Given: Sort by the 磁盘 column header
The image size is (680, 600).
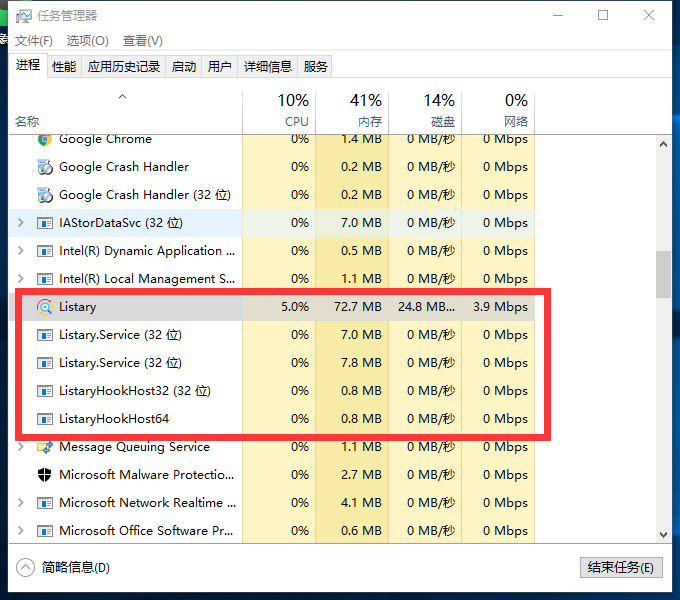Looking at the screenshot, I should (x=425, y=112).
